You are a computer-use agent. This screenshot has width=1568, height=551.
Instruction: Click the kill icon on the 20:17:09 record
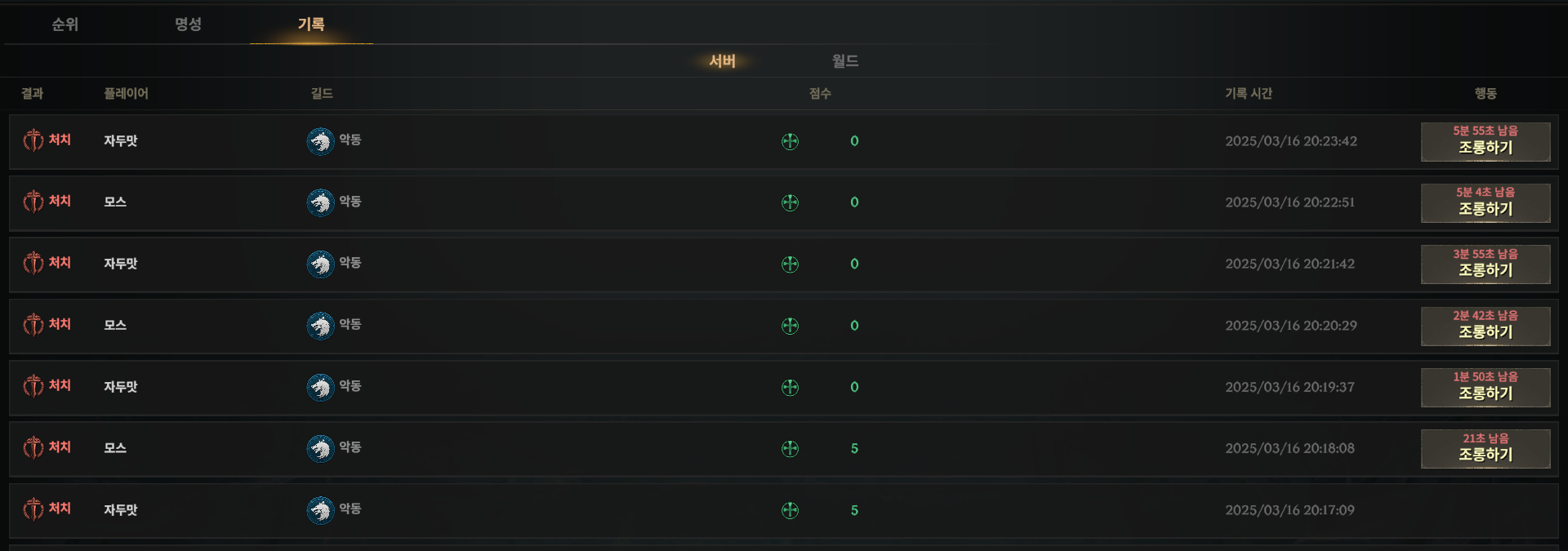pos(33,509)
